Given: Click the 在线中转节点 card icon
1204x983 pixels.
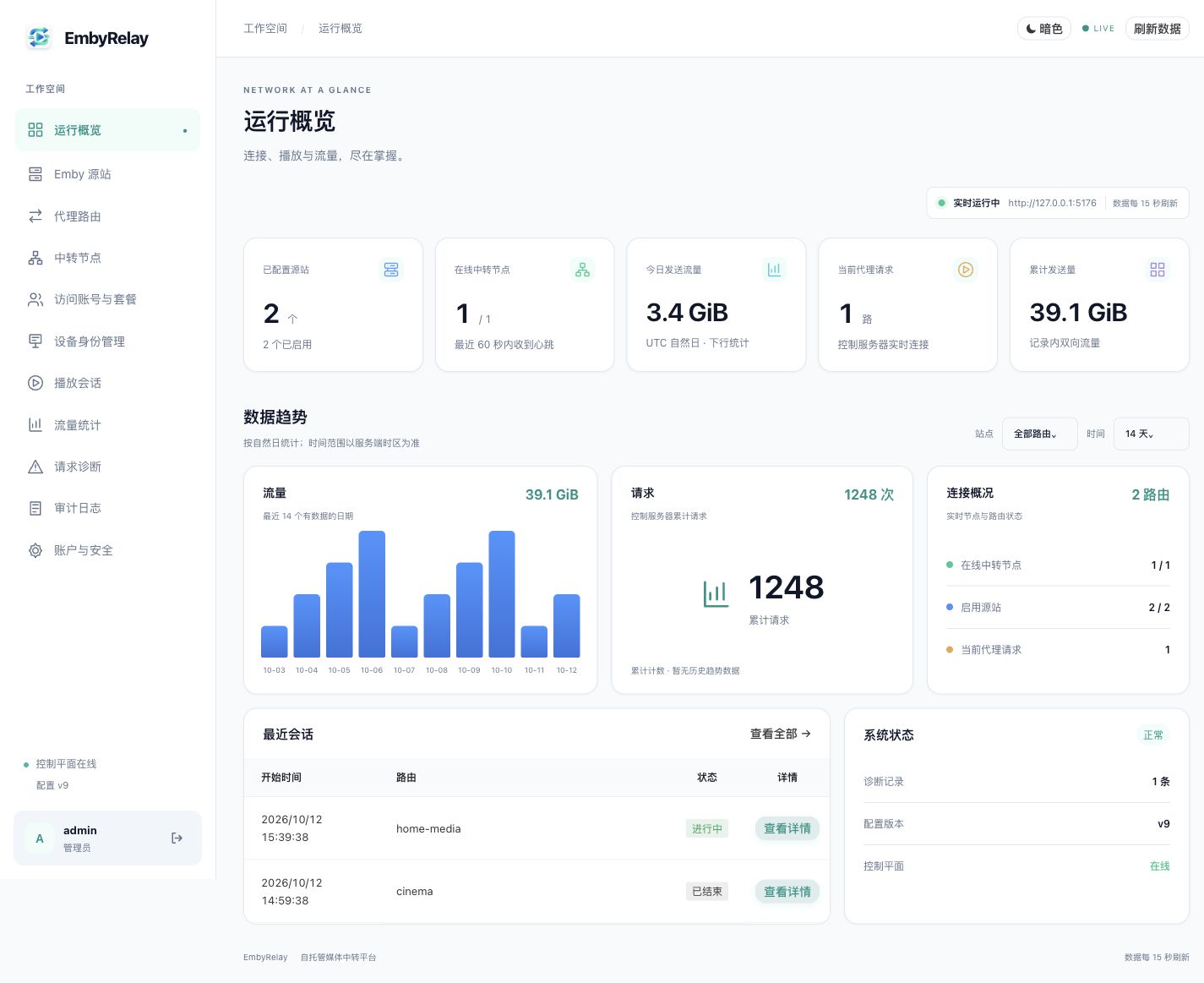Looking at the screenshot, I should pos(582,270).
